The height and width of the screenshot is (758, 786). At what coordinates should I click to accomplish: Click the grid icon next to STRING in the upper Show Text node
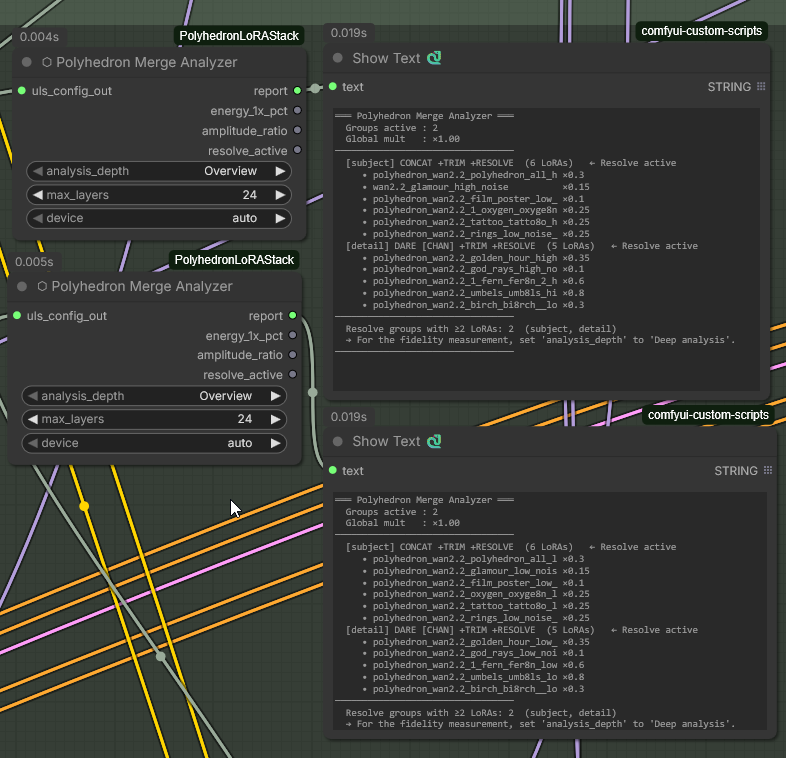(761, 86)
